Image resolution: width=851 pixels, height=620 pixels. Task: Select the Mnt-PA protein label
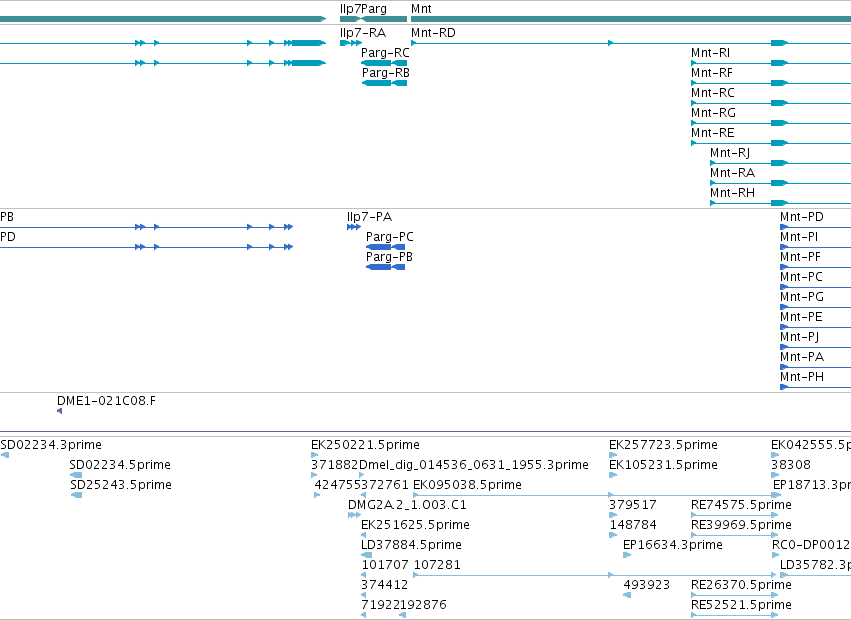pos(802,357)
